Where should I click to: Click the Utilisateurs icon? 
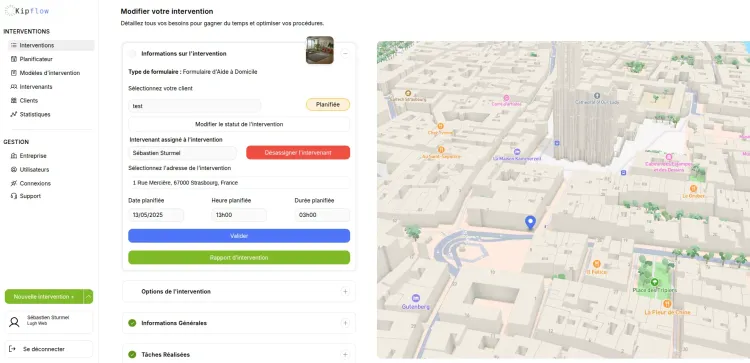(x=14, y=170)
